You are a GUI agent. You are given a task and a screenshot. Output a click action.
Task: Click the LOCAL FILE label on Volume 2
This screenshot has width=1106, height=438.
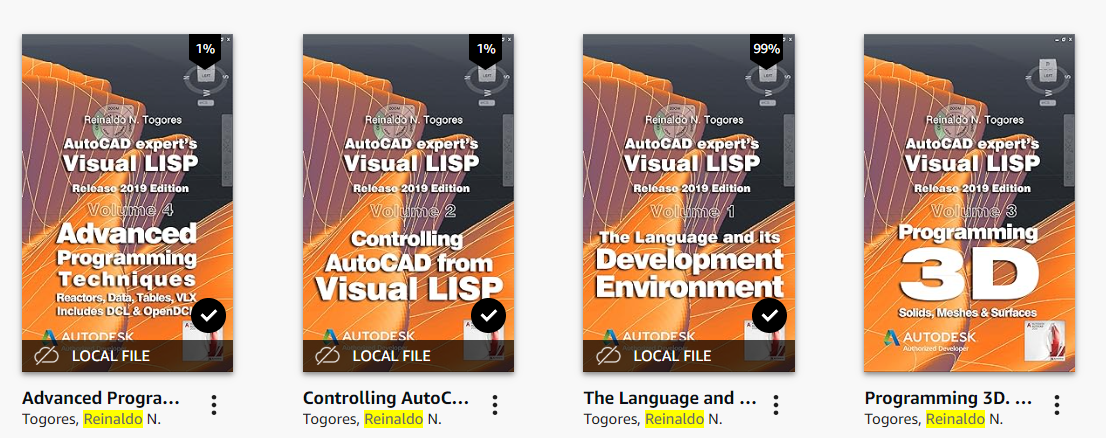[391, 355]
